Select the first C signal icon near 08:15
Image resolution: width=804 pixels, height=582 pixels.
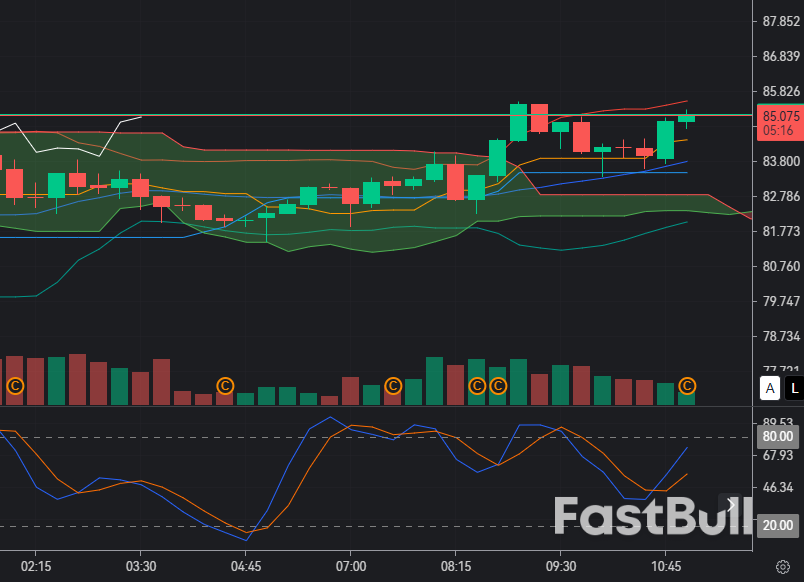(478, 386)
